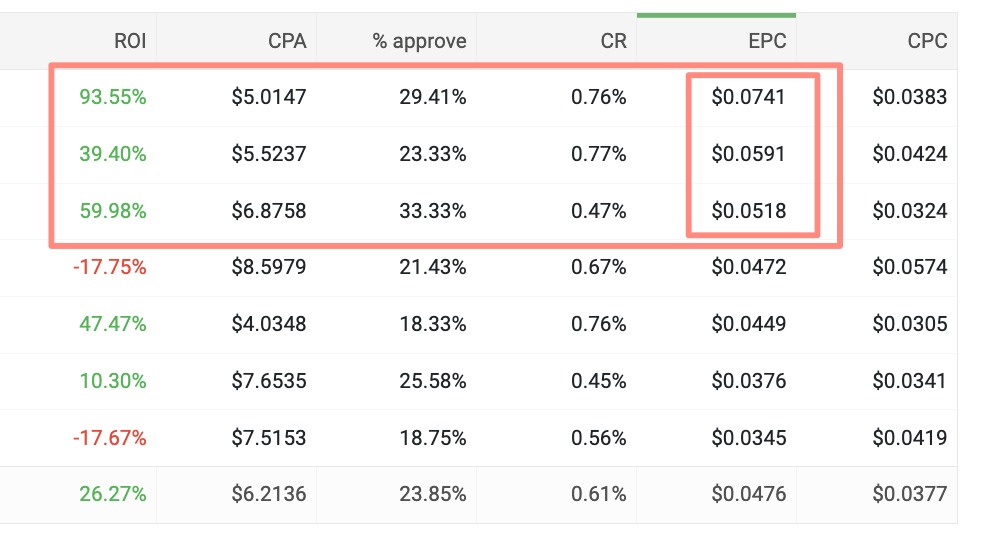Select the $8.5979 CPA value
This screenshot has width=1000, height=550.
(x=269, y=267)
